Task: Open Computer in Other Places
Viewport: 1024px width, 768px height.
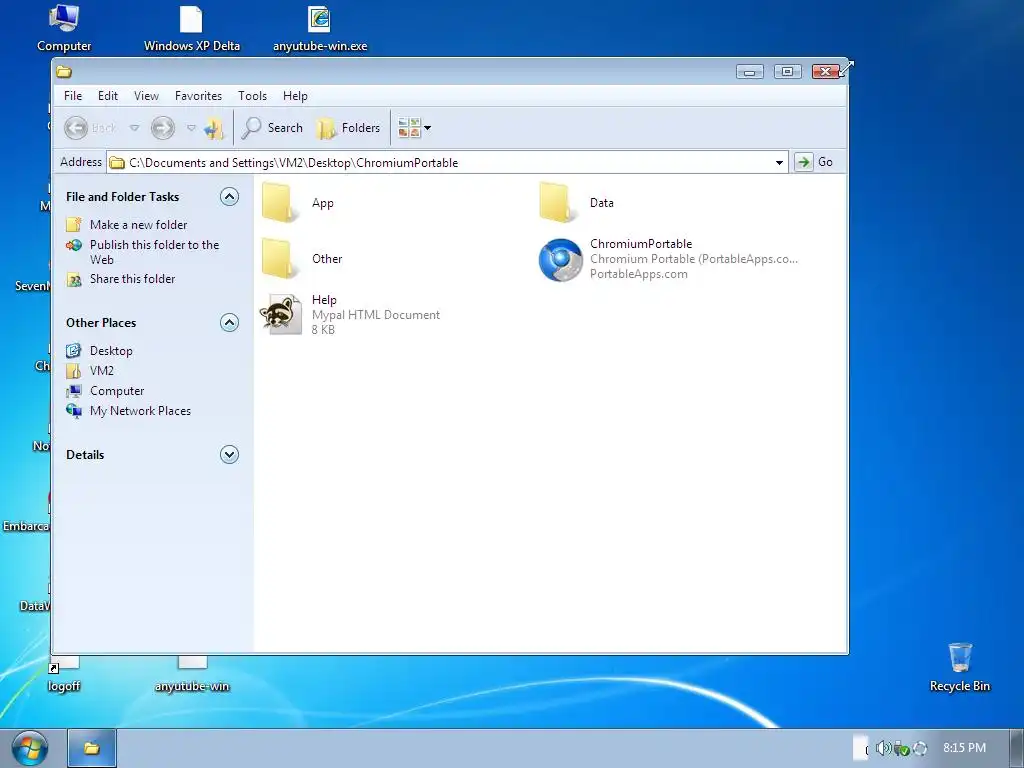Action: pyautogui.click(x=117, y=391)
